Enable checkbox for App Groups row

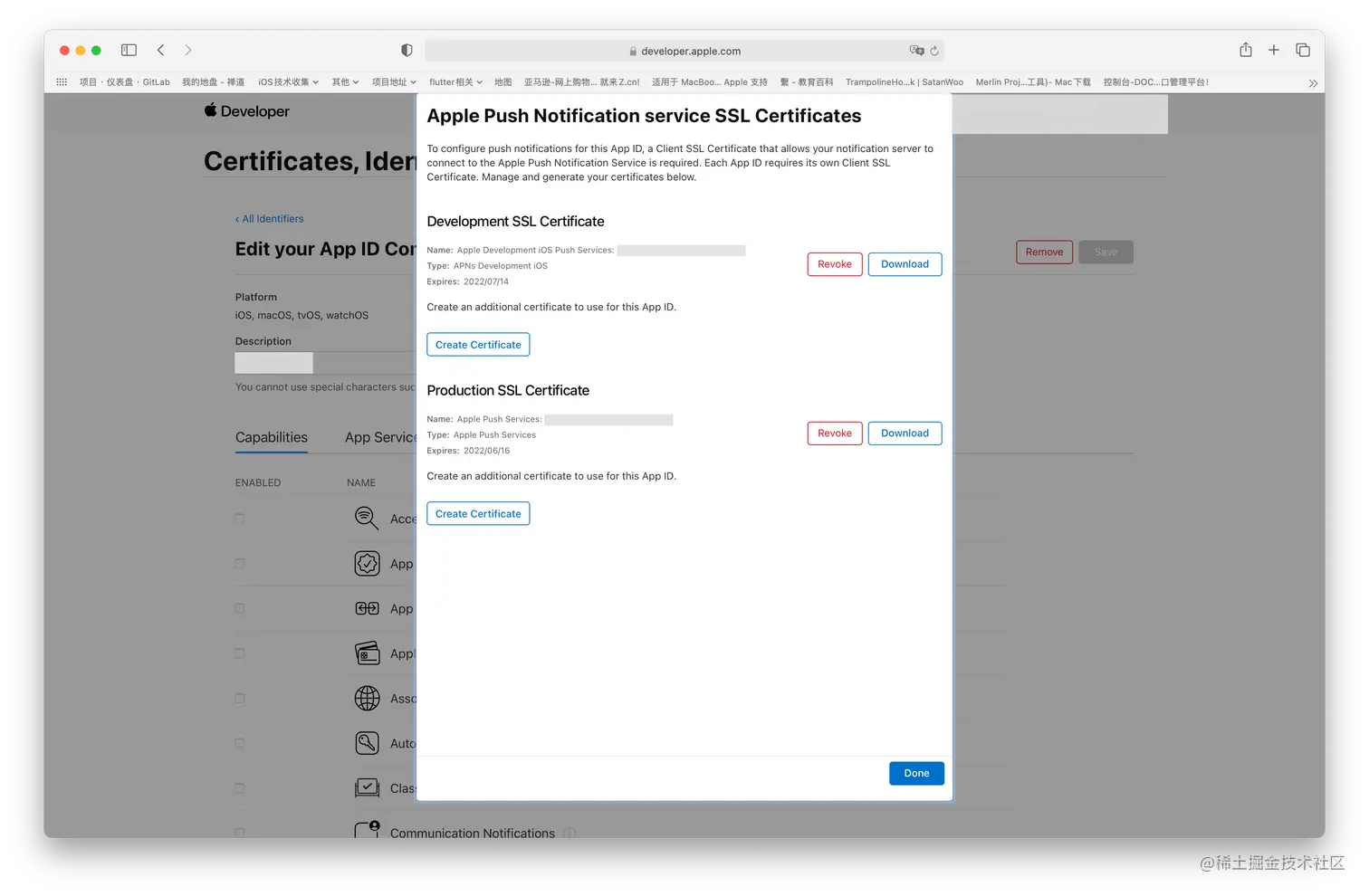click(240, 608)
